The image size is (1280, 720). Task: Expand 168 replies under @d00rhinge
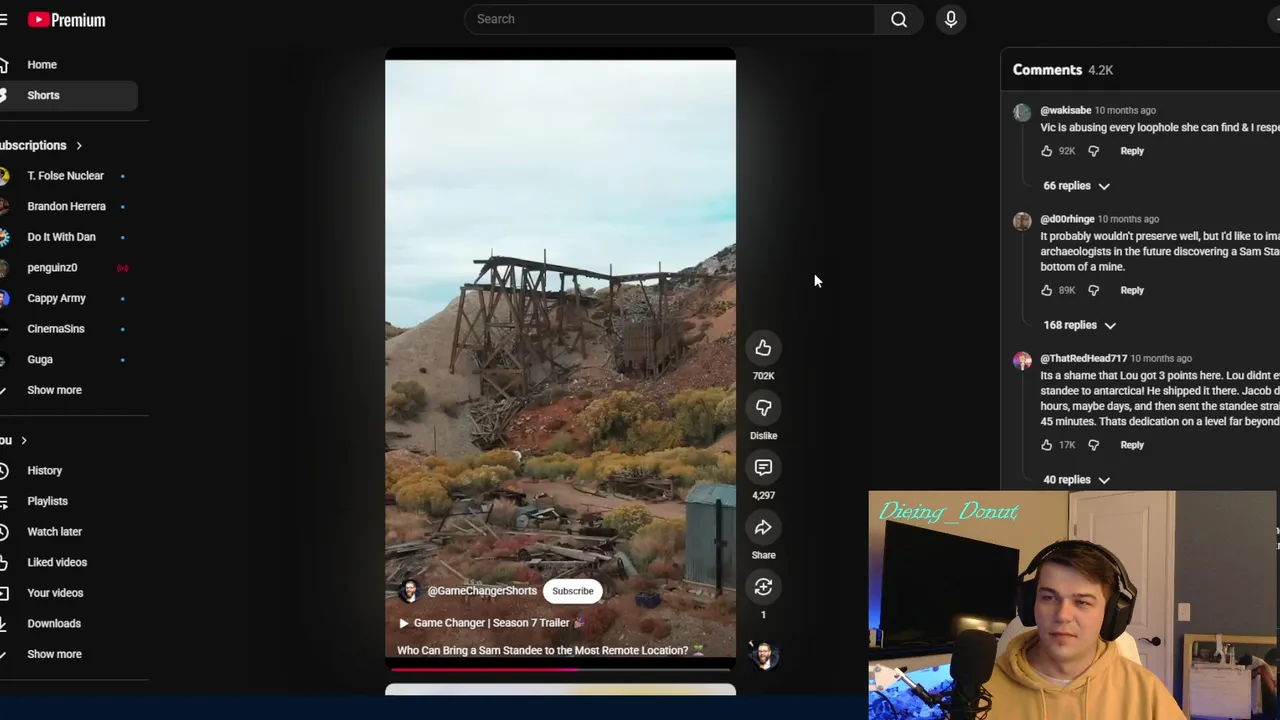pyautogui.click(x=1079, y=325)
